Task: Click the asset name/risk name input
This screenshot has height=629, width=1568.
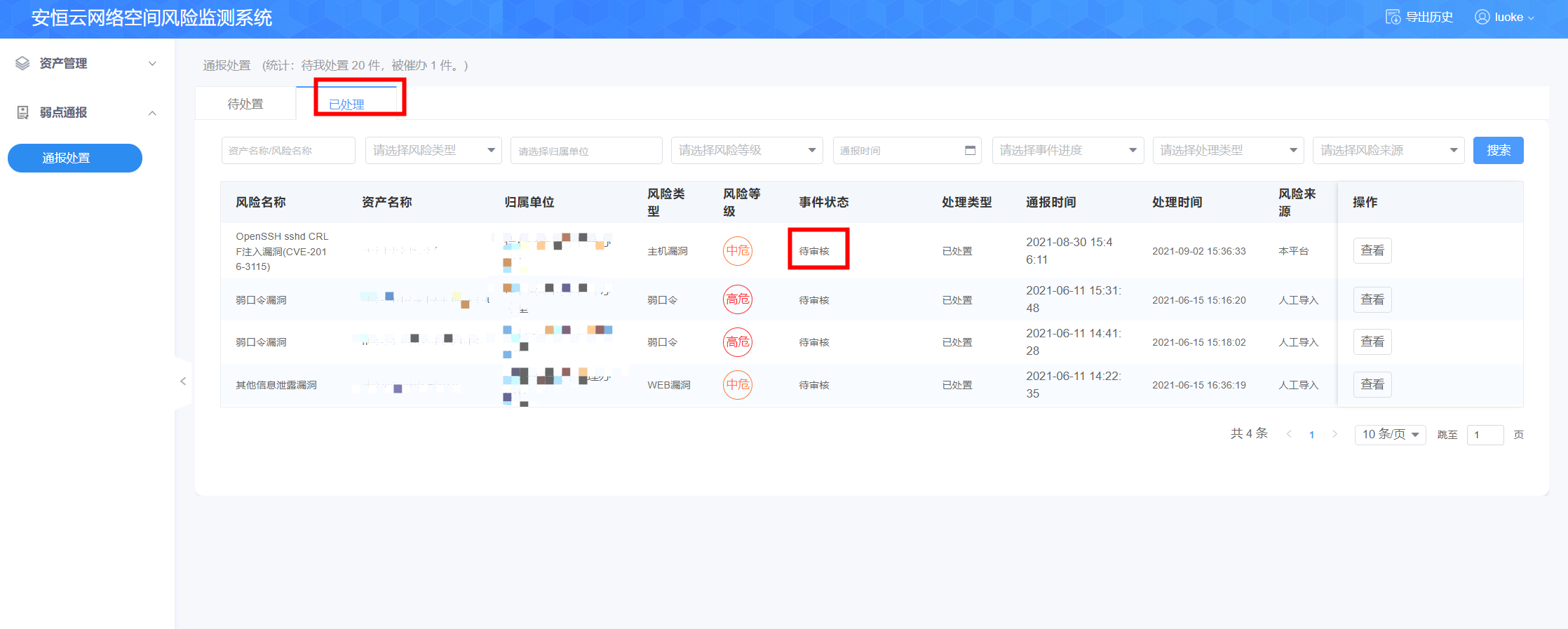Action: coord(288,150)
